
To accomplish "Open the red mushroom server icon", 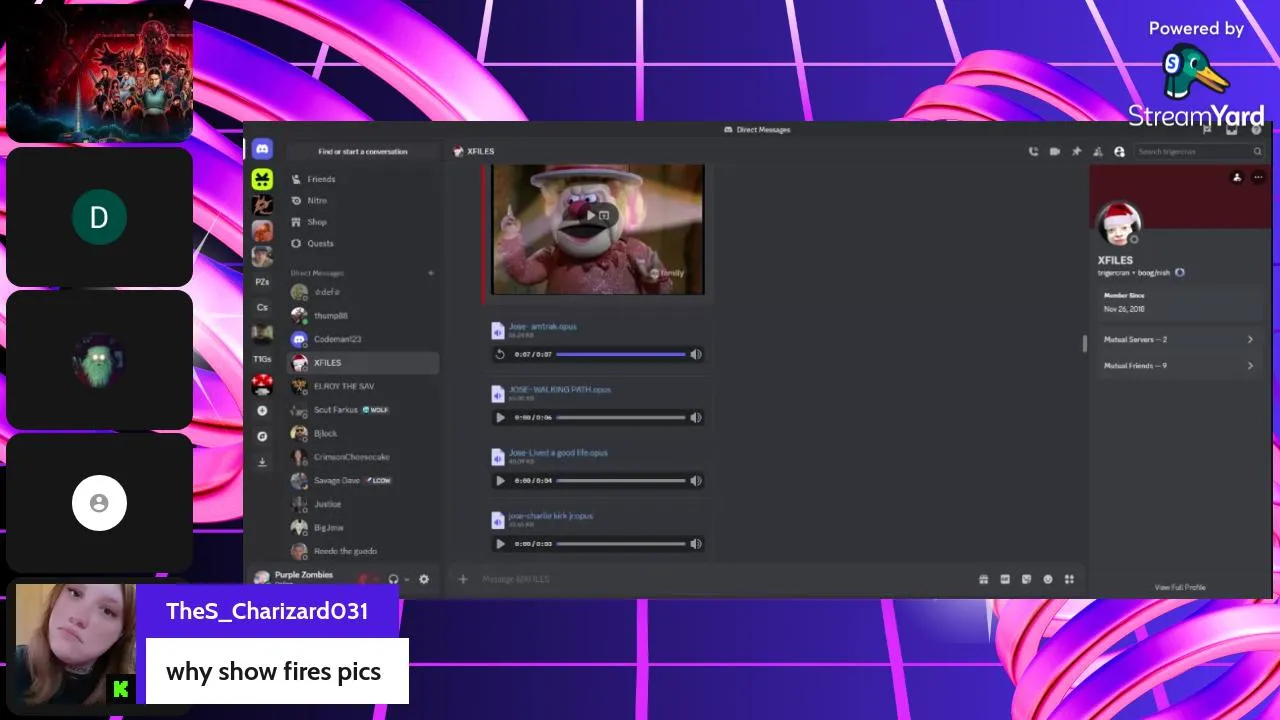I will 262,385.
